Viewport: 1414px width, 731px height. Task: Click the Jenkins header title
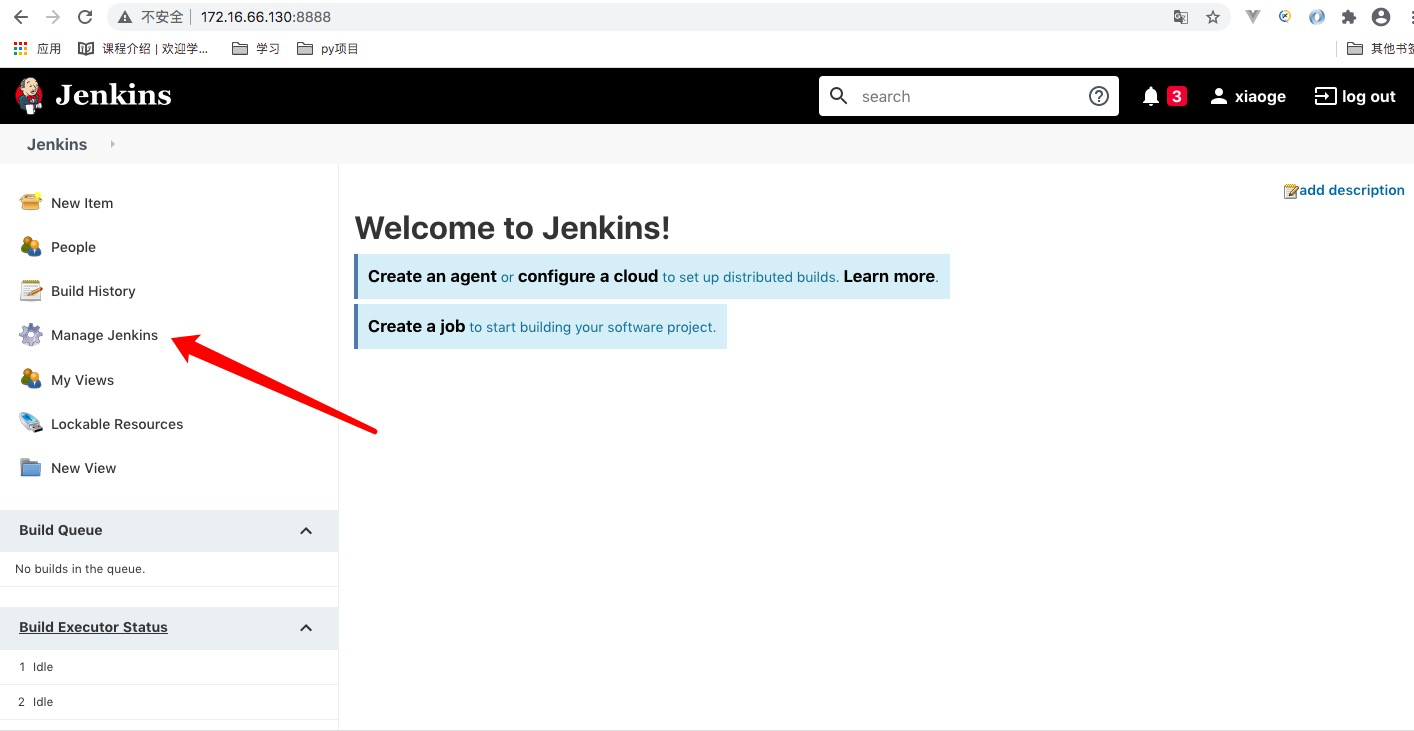(x=113, y=95)
